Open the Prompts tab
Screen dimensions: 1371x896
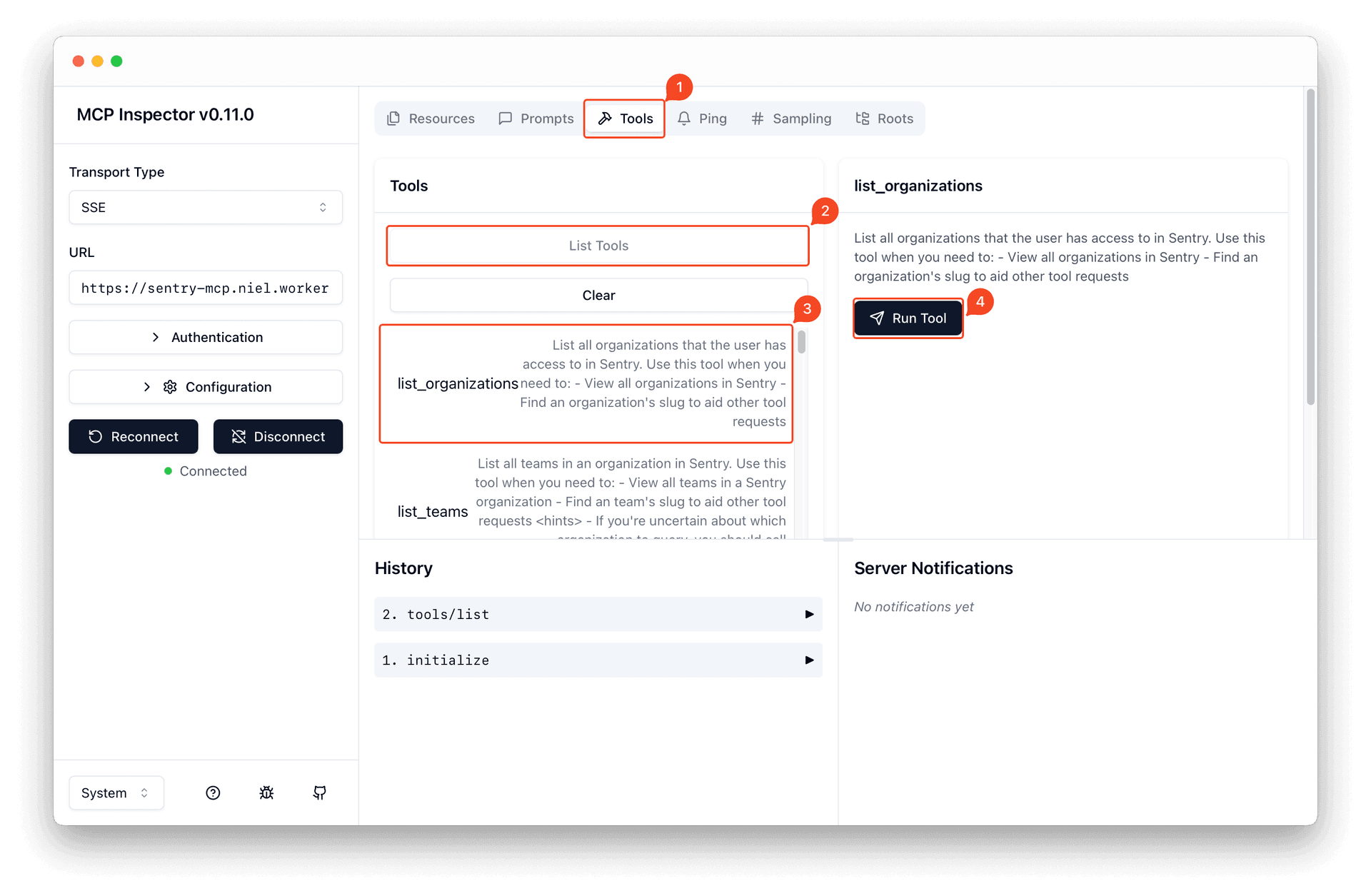pos(536,119)
